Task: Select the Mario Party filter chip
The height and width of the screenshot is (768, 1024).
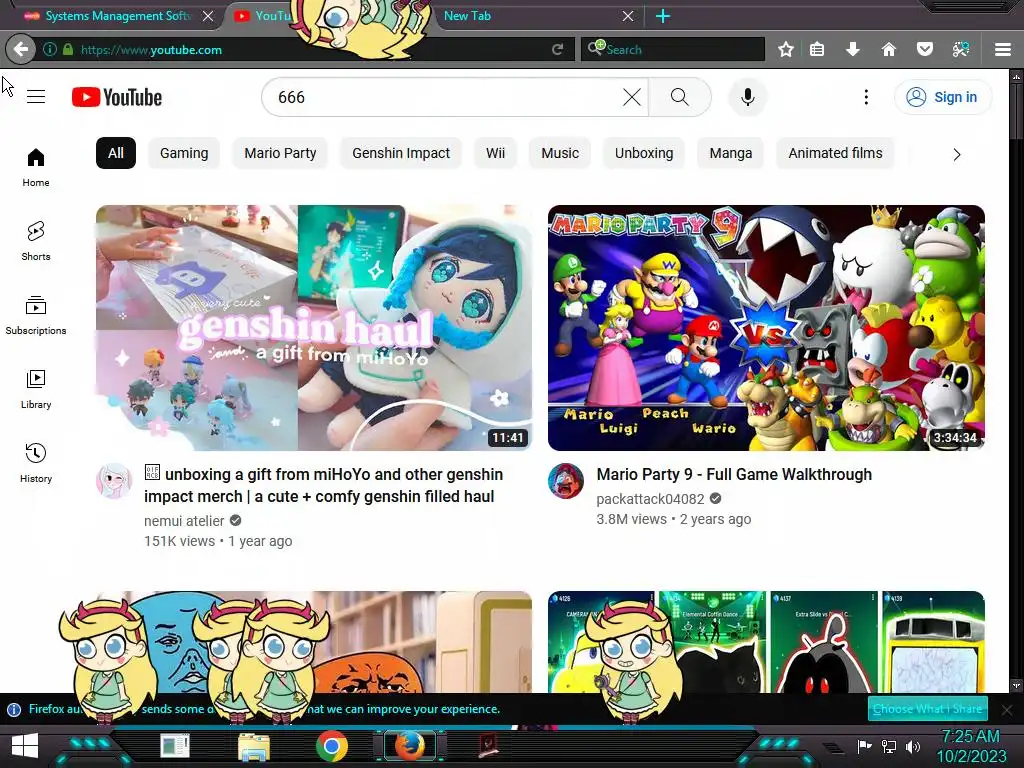Action: (x=280, y=153)
